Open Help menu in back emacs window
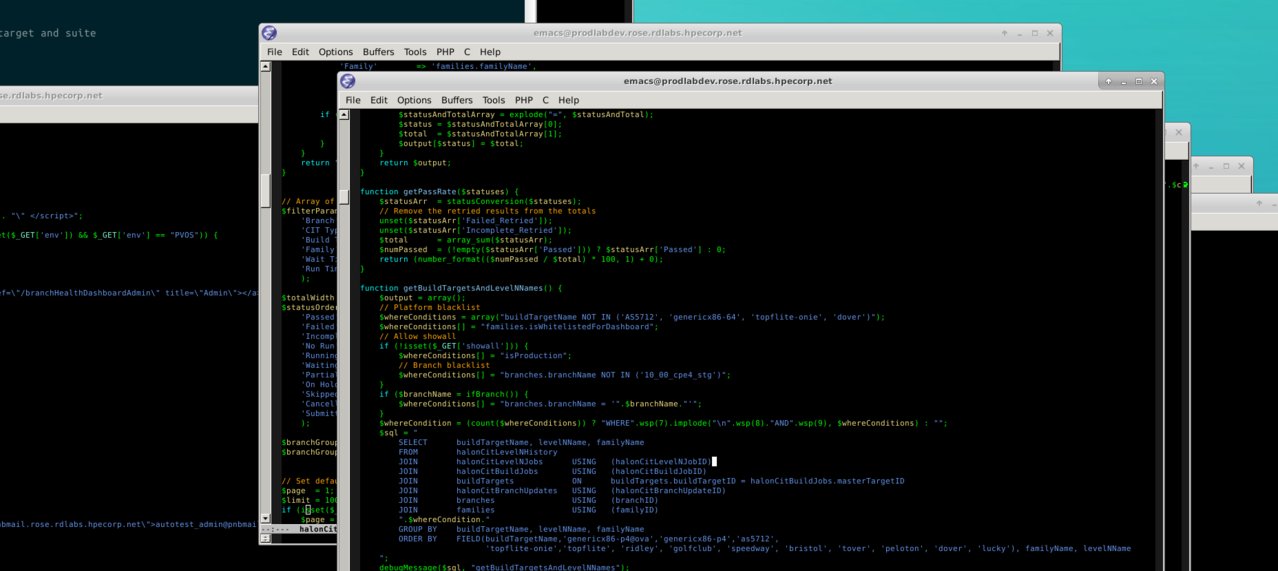This screenshot has width=1278, height=571. pyautogui.click(x=489, y=52)
